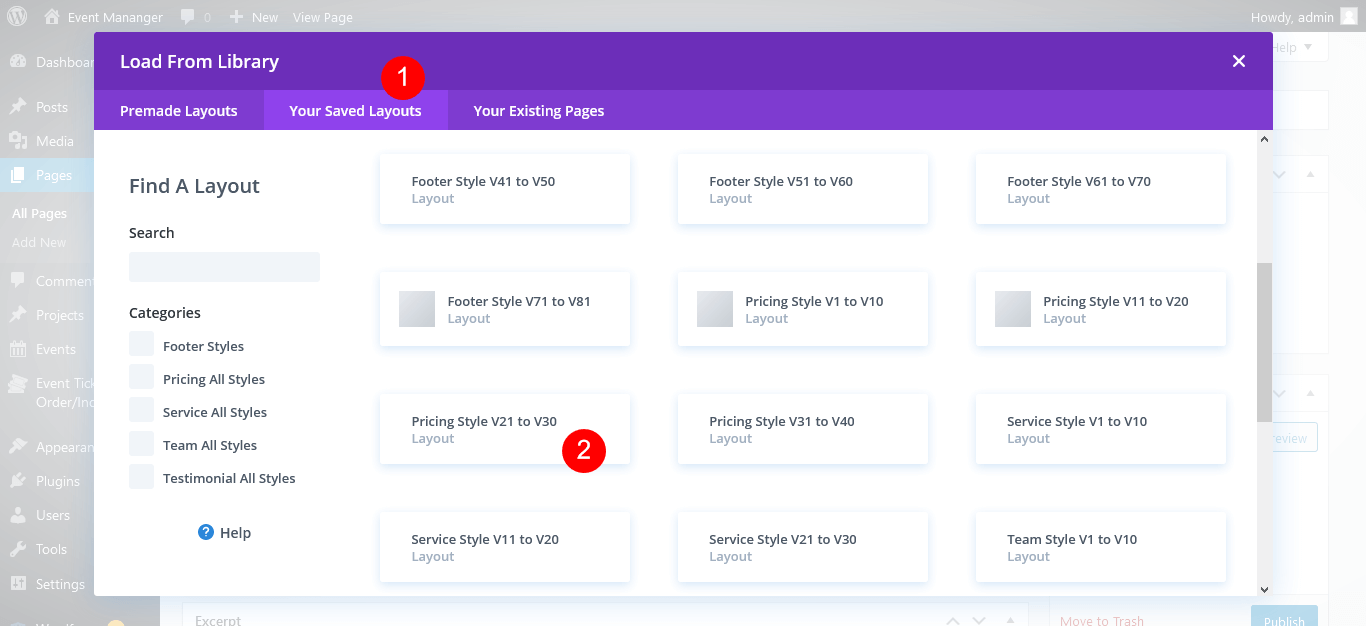Click the Event Tickets icon
Image resolution: width=1366 pixels, height=626 pixels.
(18, 383)
